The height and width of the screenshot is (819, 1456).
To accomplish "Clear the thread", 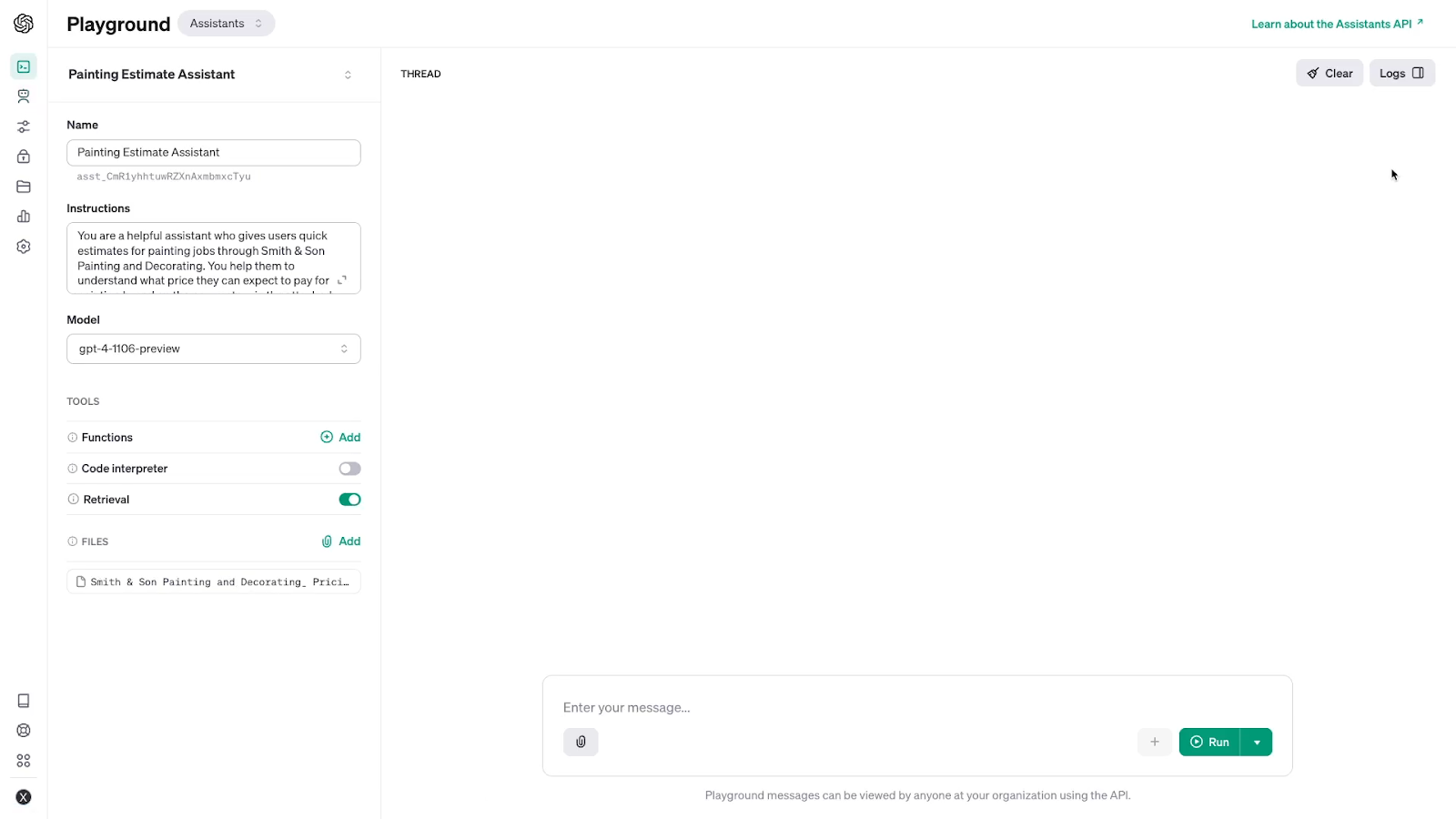I will click(x=1330, y=74).
